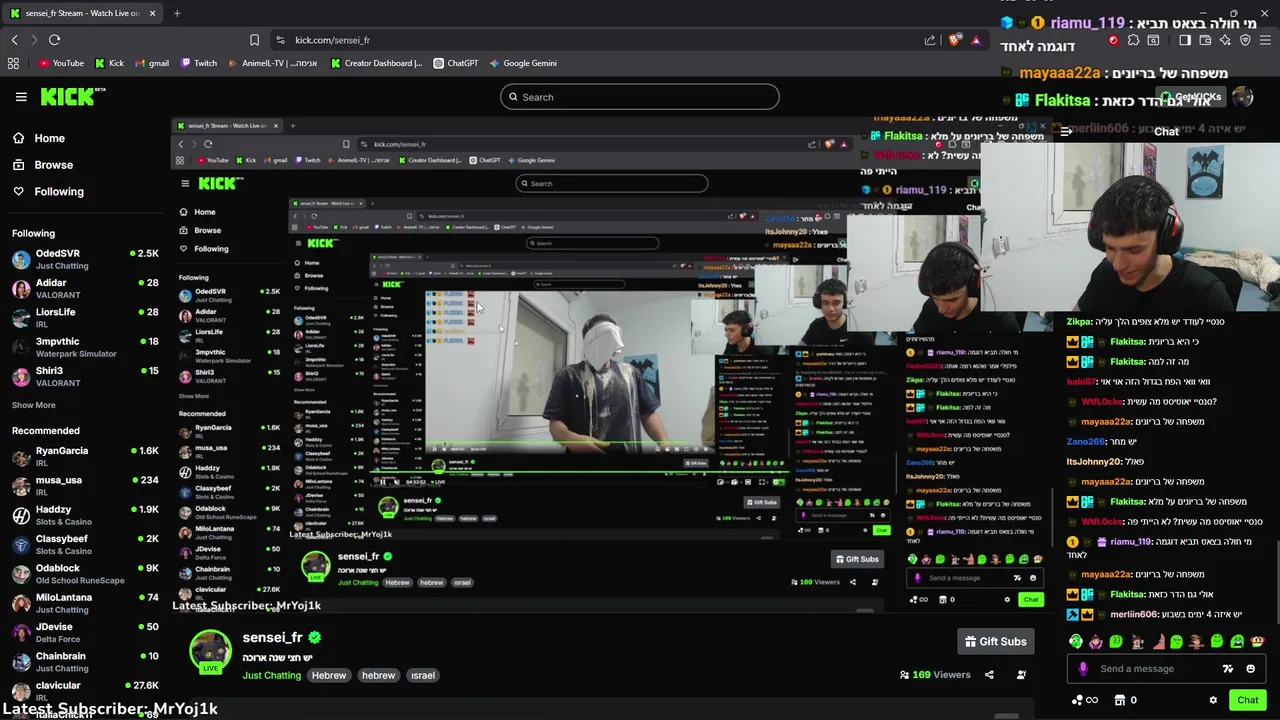Click the ItsJohnny20 username in chat

[x=1093, y=462]
